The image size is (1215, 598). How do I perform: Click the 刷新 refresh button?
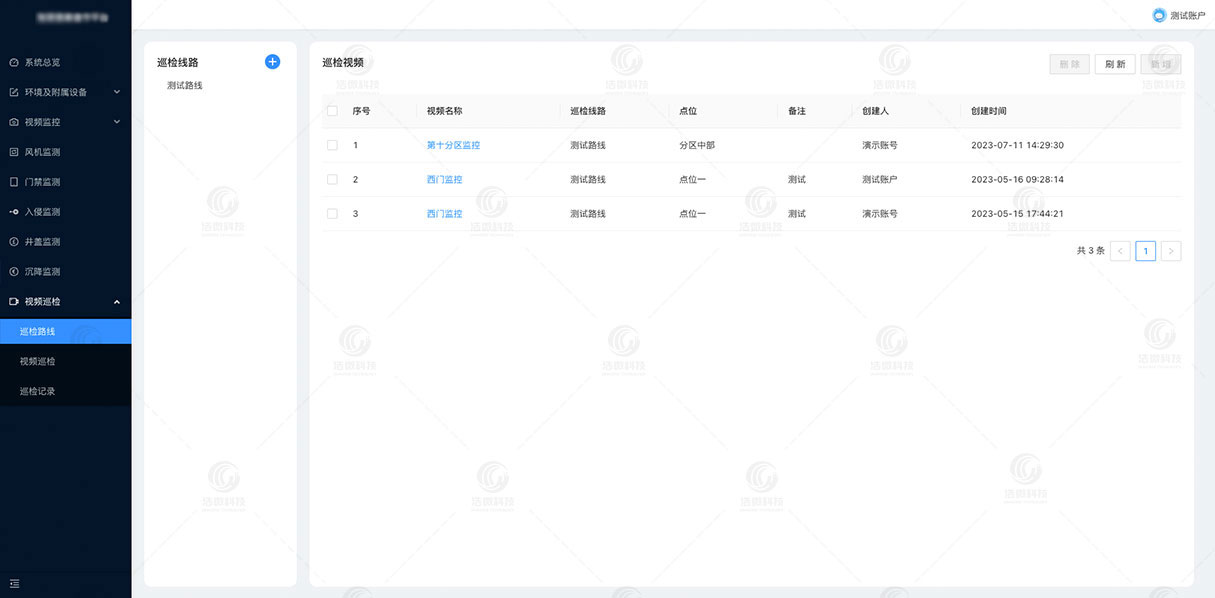[x=1115, y=63]
